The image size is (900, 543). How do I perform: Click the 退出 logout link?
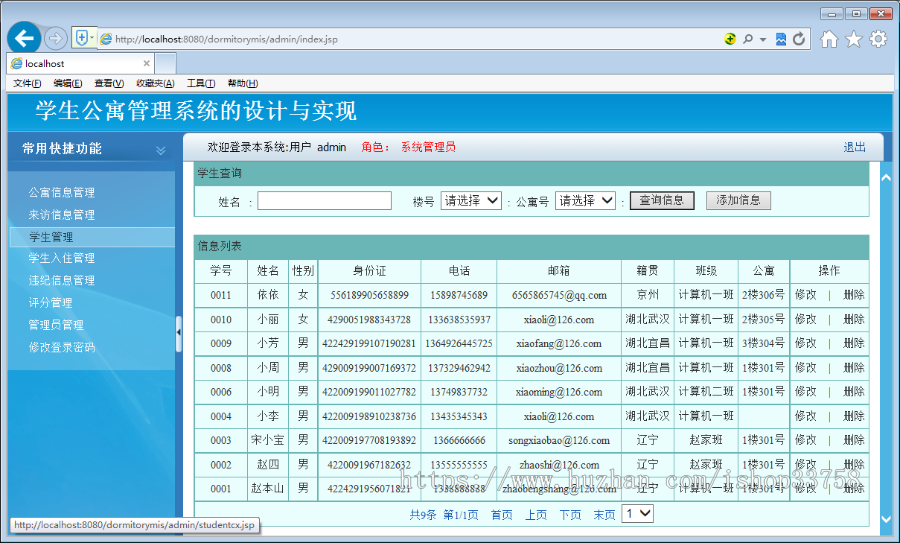point(854,147)
